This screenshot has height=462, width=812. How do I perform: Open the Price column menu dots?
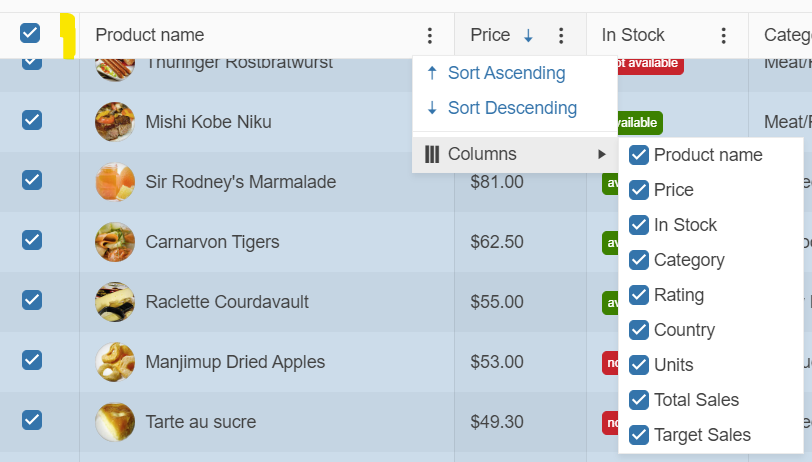[x=561, y=36]
